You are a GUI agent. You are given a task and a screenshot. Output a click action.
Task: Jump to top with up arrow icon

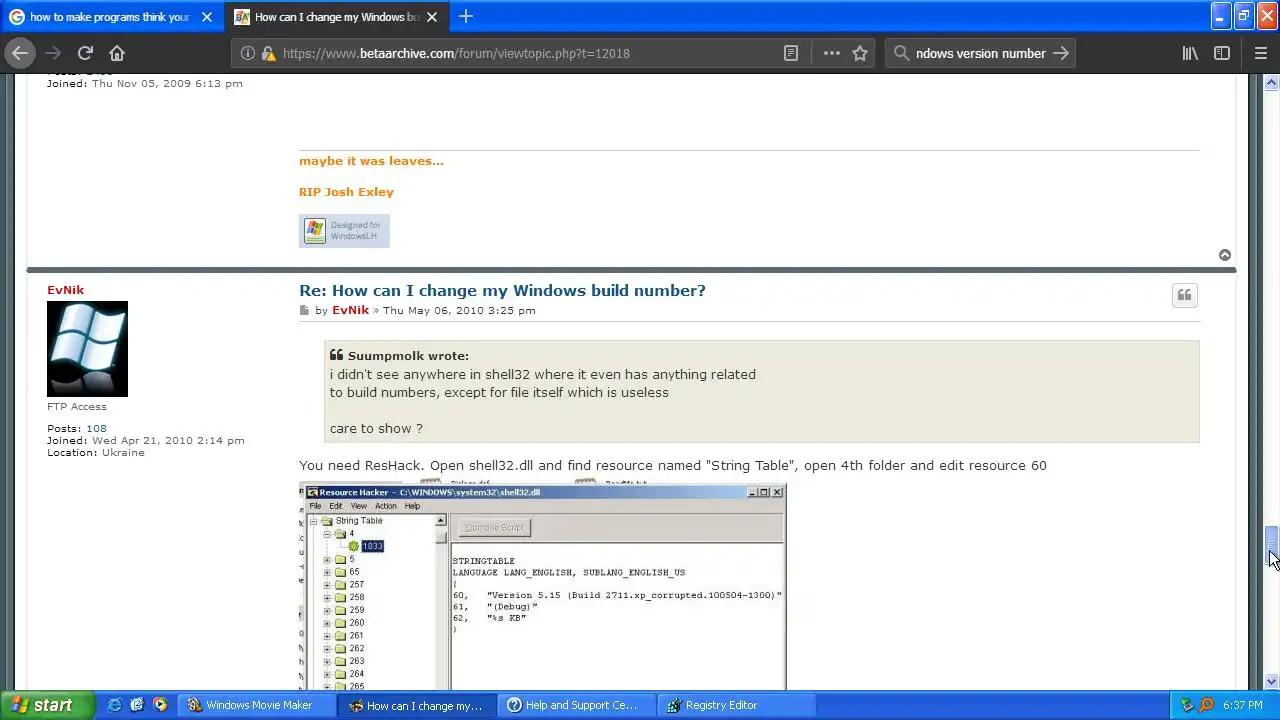1225,255
